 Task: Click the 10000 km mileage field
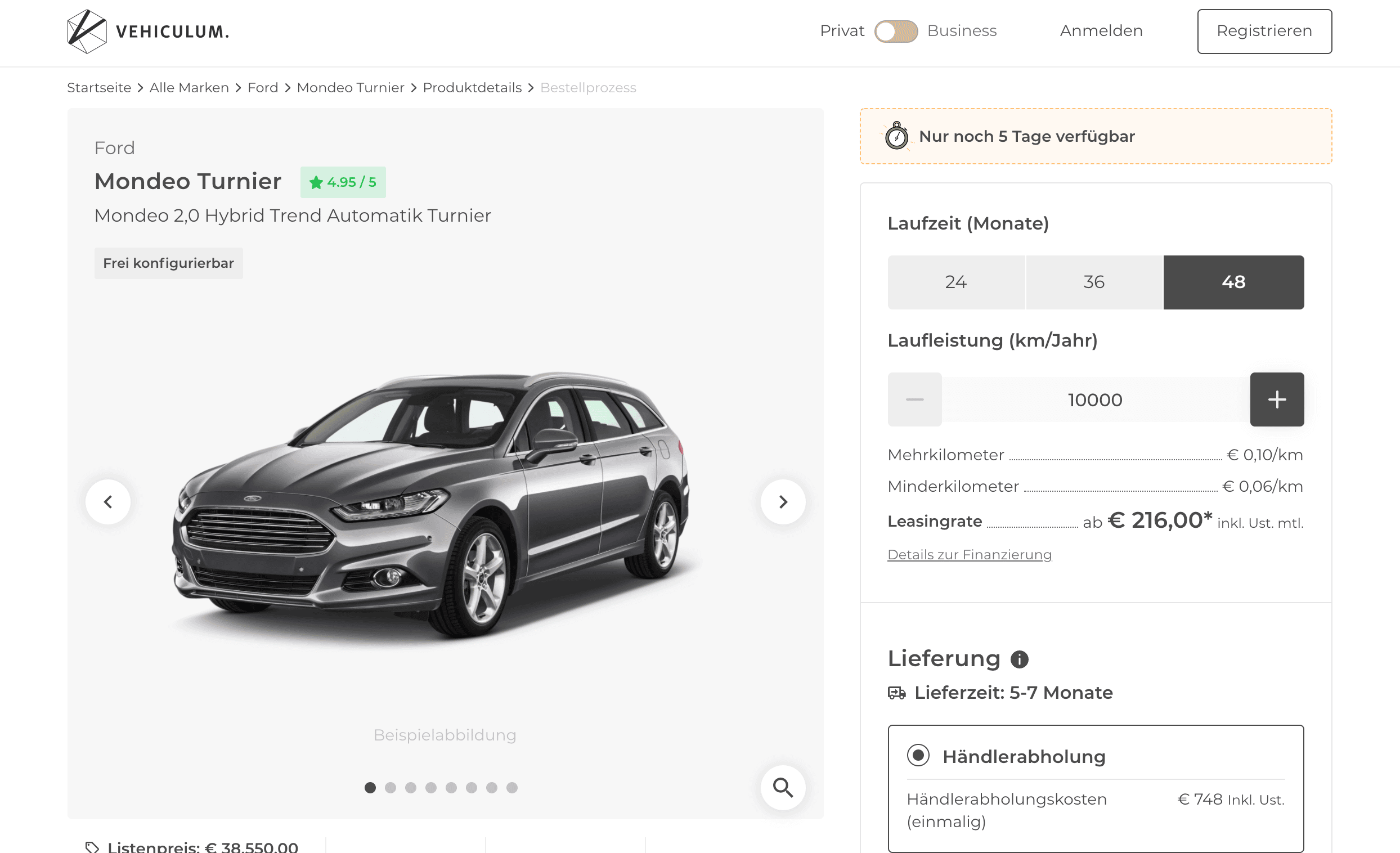coord(1096,399)
